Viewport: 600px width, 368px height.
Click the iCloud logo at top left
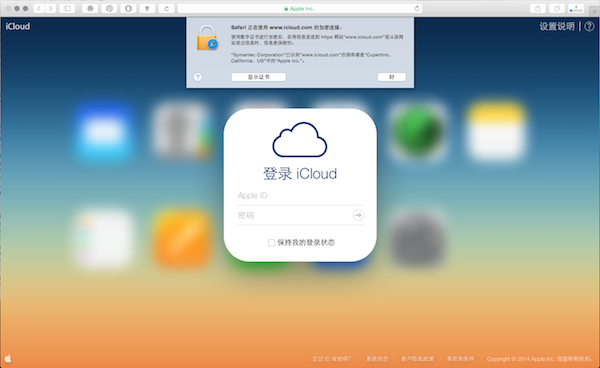click(18, 26)
